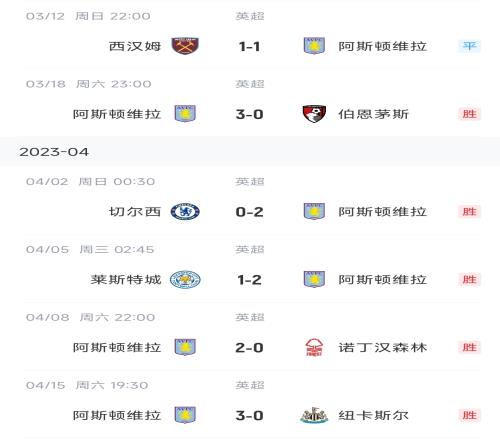
Task: Open team name 纽卡斯尔
Action: [373, 415]
